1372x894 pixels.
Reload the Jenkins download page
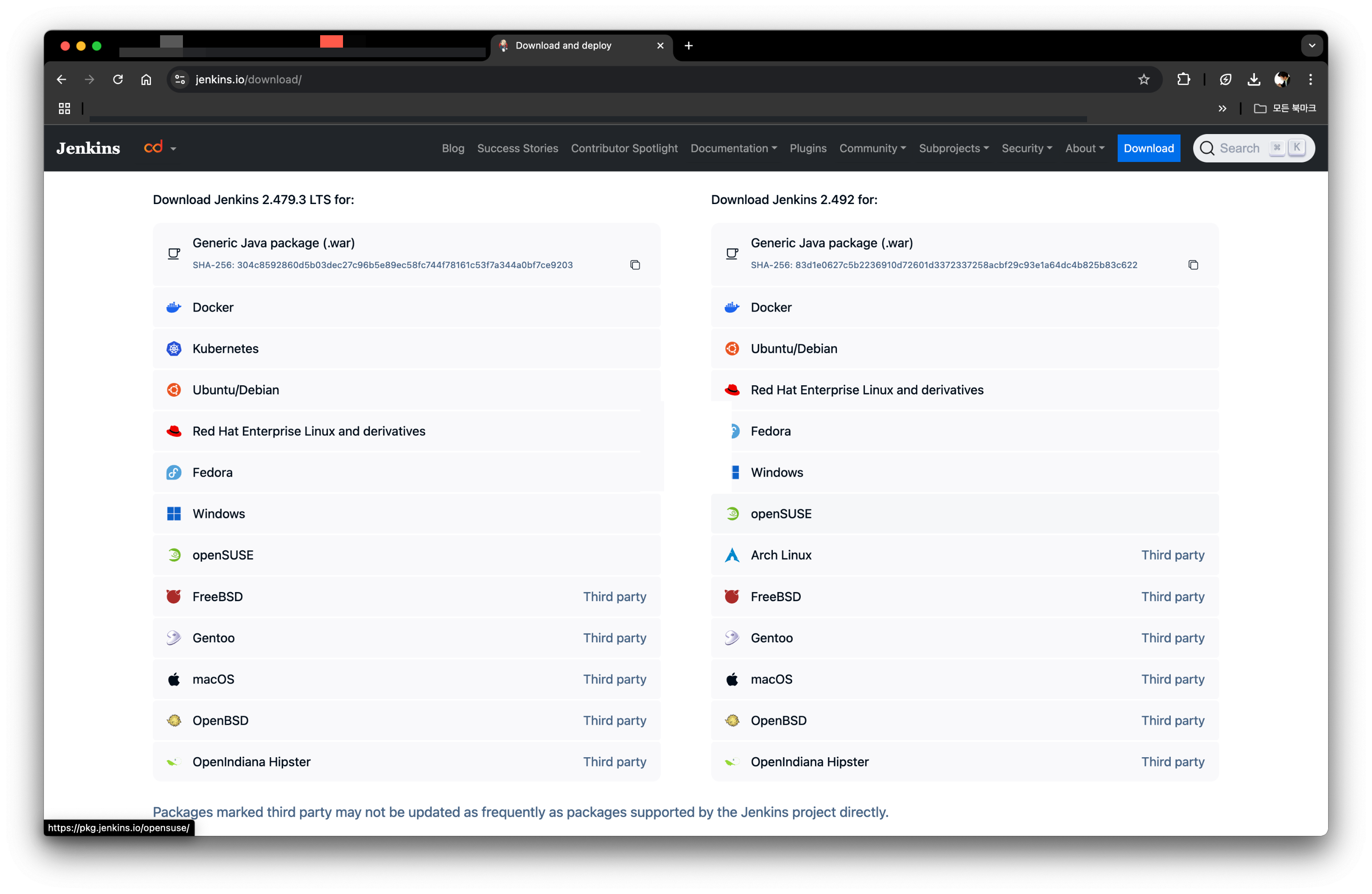point(118,80)
